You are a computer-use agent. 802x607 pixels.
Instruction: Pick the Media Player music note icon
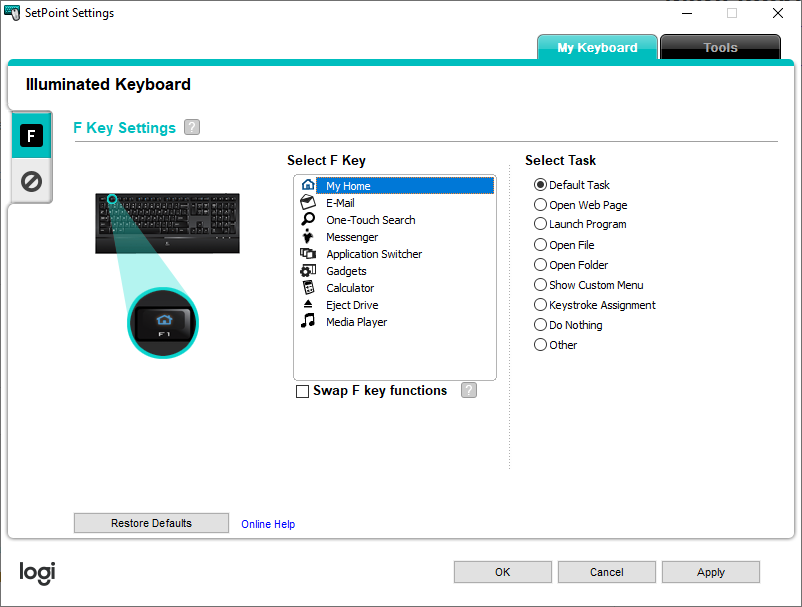[308, 322]
